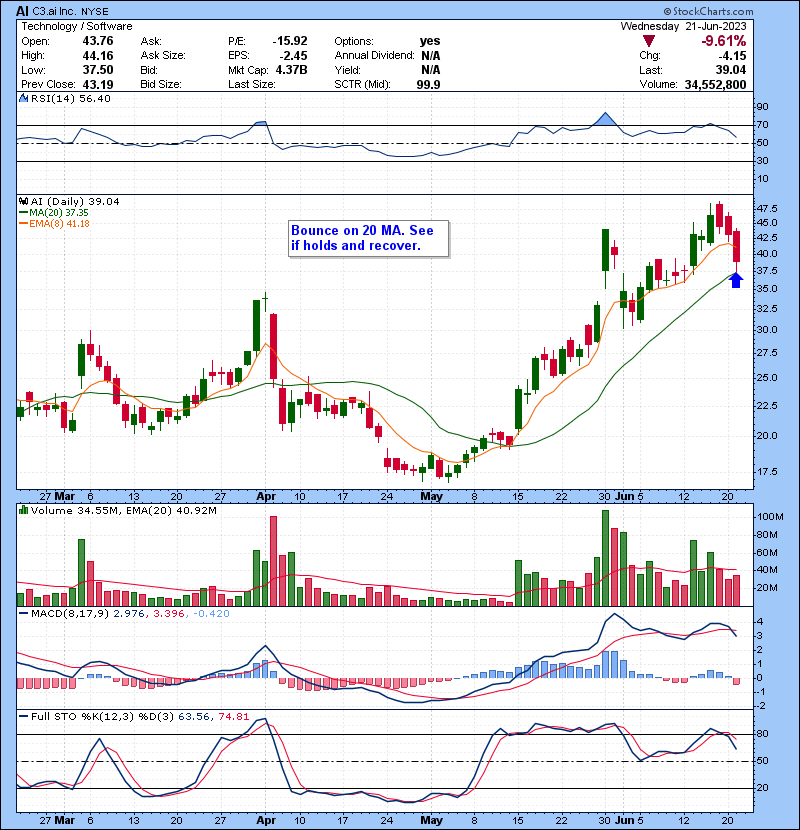This screenshot has height=830, width=800.
Task: Click the 100M volume axis label
Action: point(770,517)
